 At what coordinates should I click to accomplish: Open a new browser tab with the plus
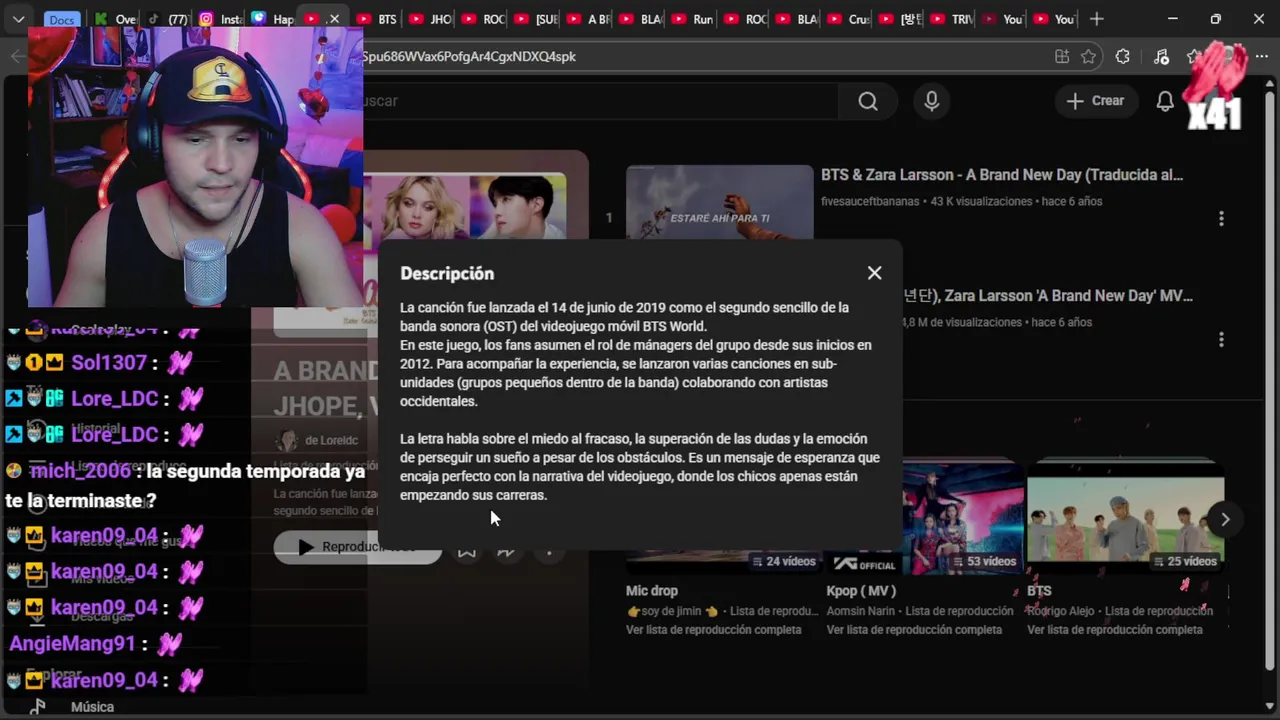coord(1097,19)
